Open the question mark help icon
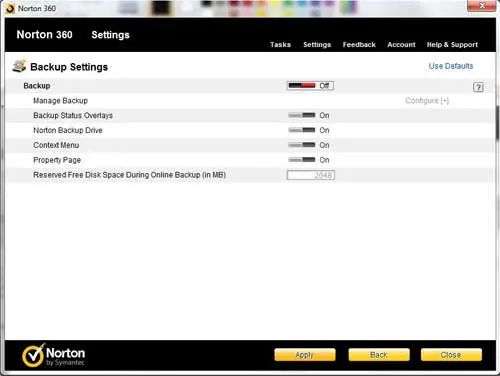 pyautogui.click(x=478, y=87)
